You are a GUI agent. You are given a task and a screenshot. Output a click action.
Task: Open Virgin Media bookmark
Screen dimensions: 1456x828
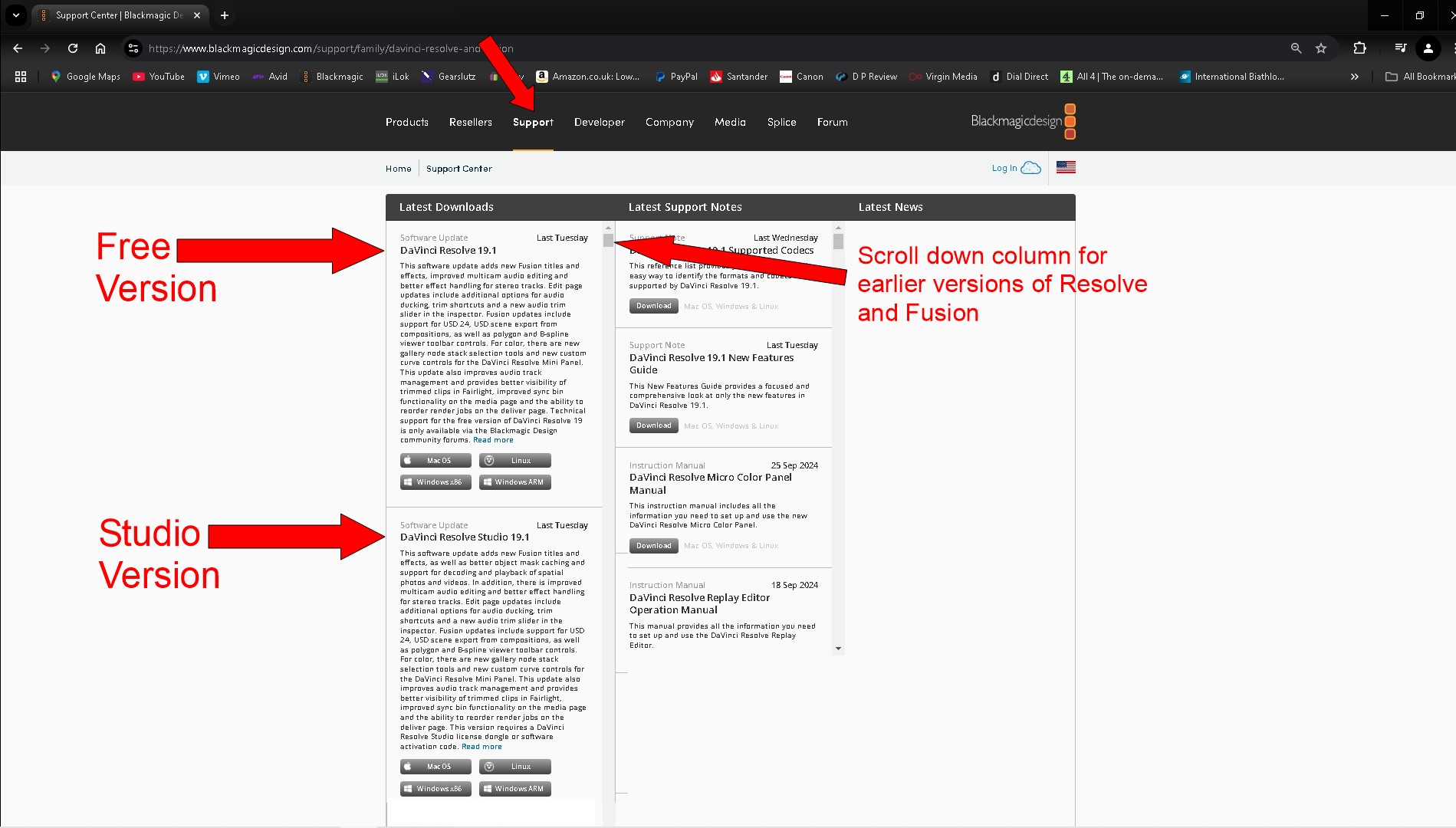tap(943, 77)
